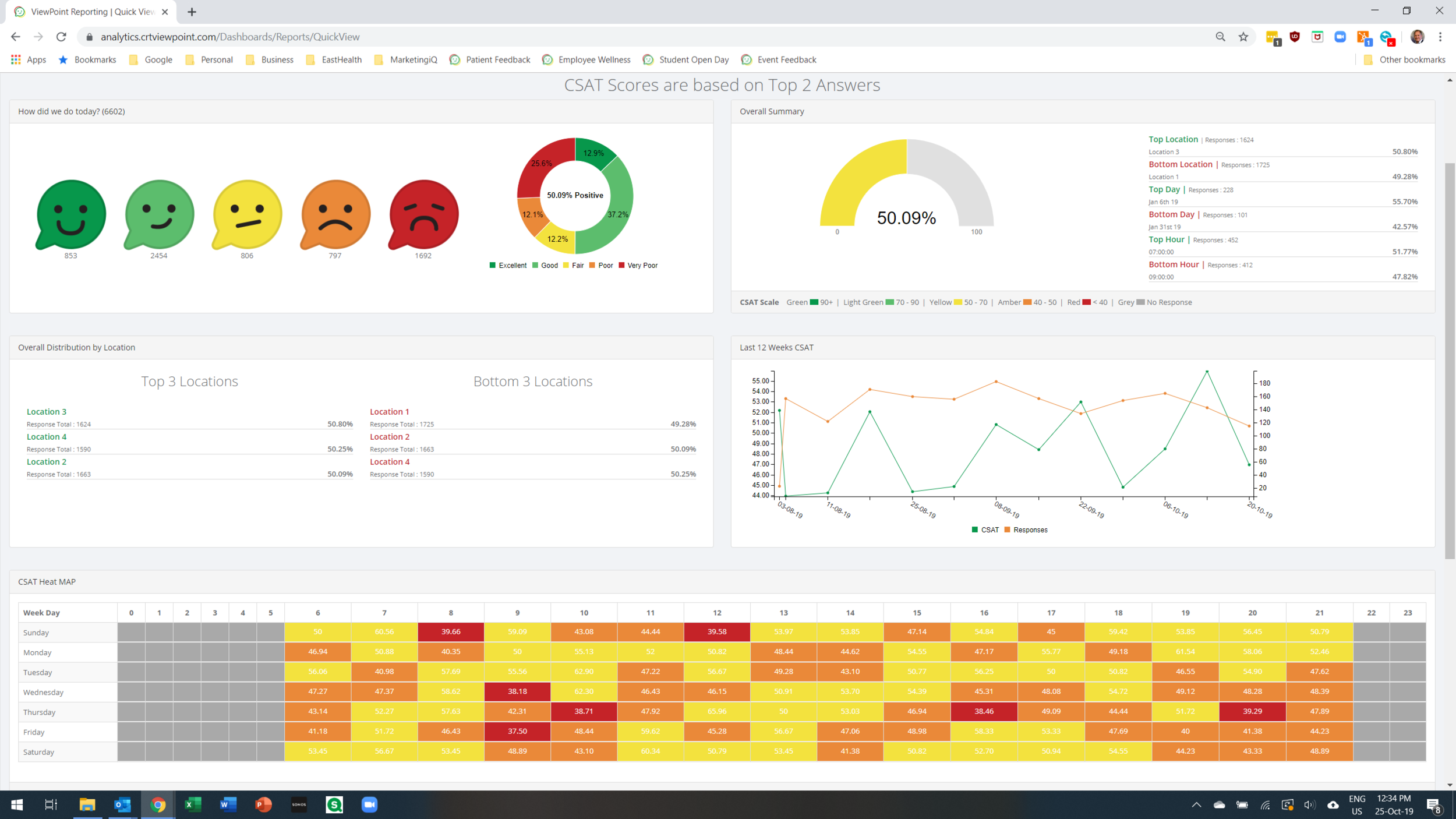
Task: Open Sonos from the taskbar
Action: 299,804
